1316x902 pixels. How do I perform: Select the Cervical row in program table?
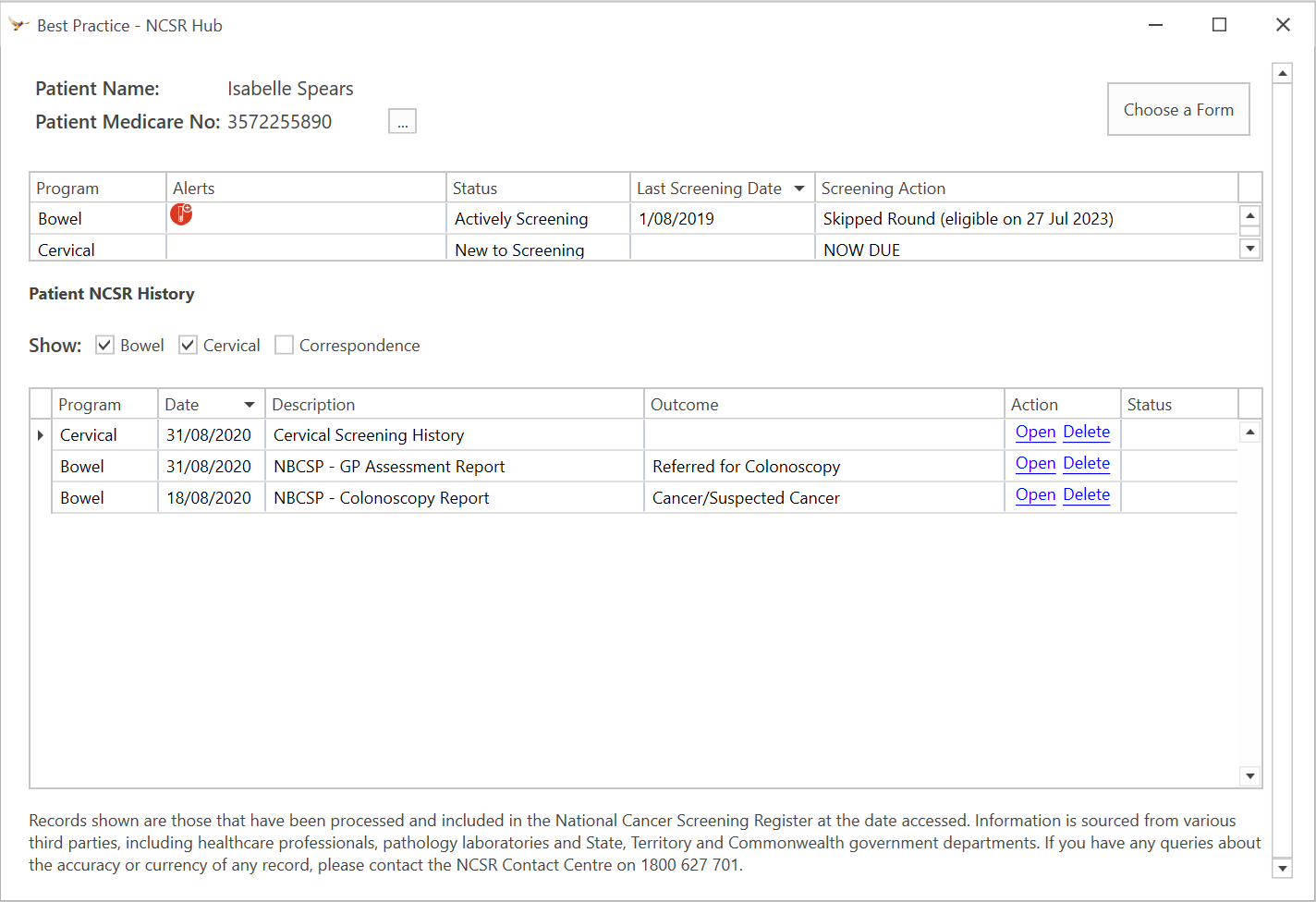[x=634, y=248]
